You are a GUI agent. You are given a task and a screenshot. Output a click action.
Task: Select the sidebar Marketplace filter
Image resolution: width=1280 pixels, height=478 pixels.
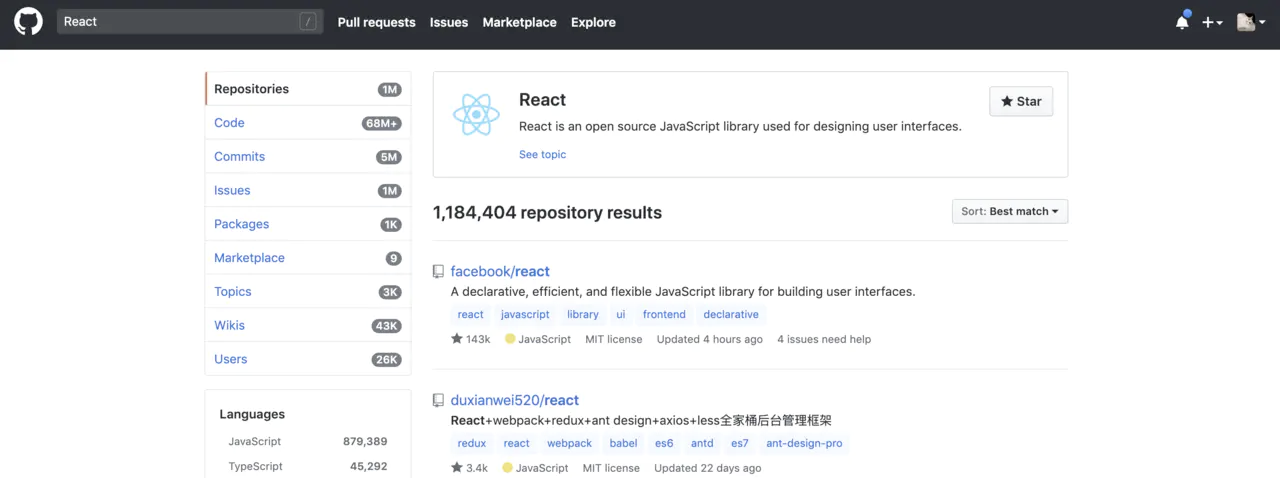(x=308, y=258)
